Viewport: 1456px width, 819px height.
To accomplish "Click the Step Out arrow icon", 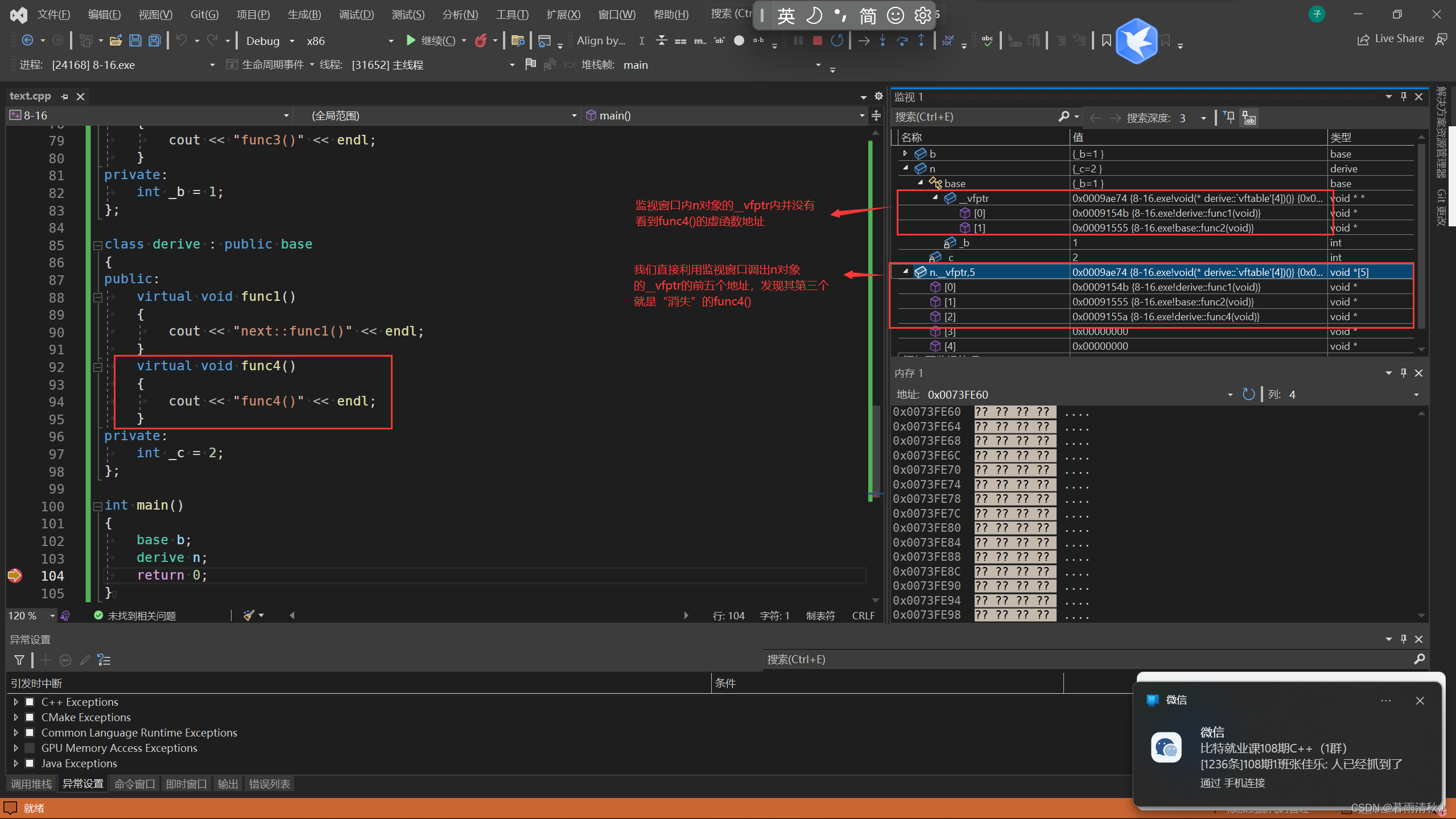I will pyautogui.click(x=921, y=40).
